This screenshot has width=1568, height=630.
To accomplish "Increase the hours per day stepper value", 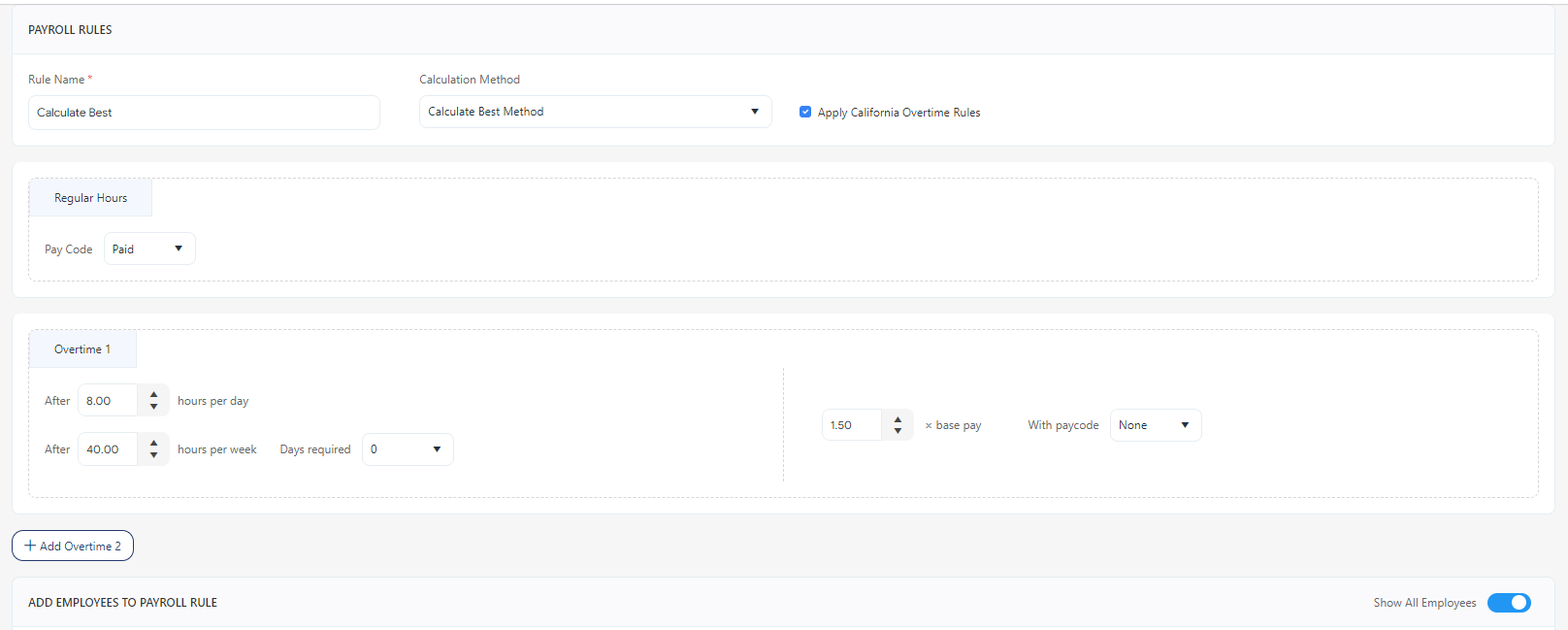I will click(153, 395).
